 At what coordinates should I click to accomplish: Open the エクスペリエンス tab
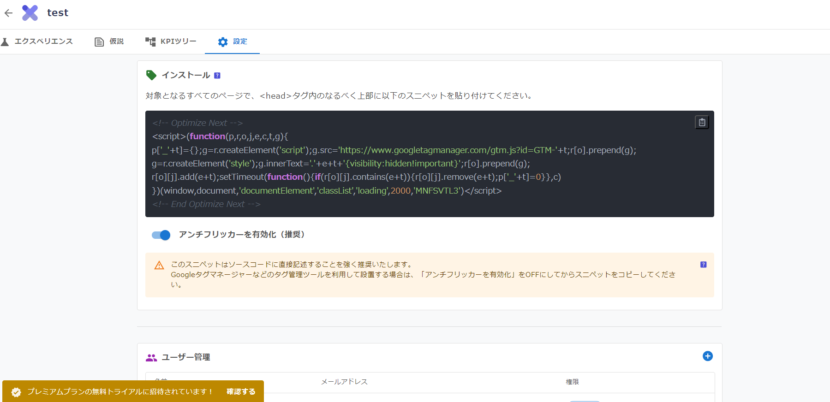click(x=36, y=42)
